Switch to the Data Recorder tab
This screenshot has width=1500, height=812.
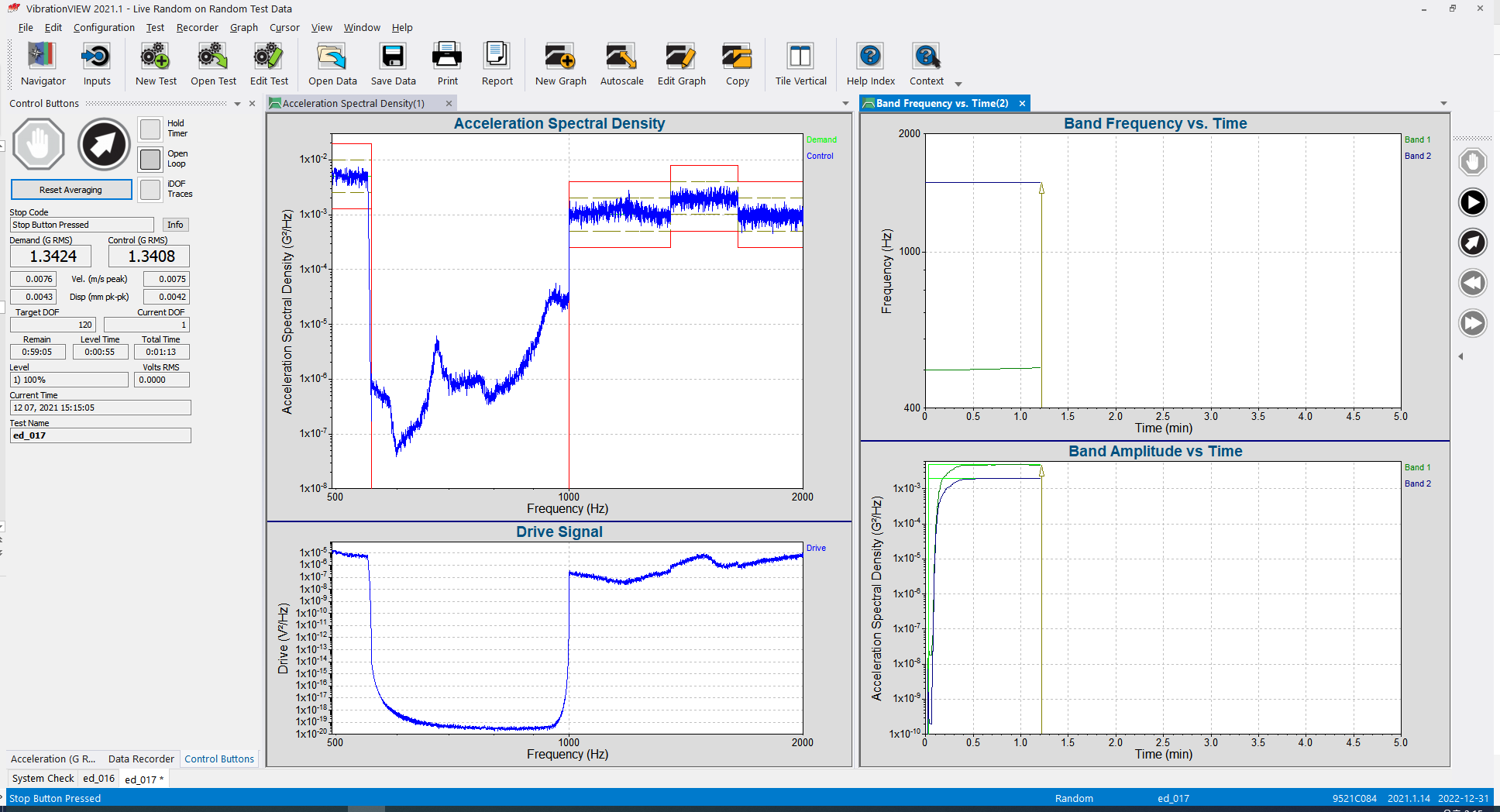[141, 759]
